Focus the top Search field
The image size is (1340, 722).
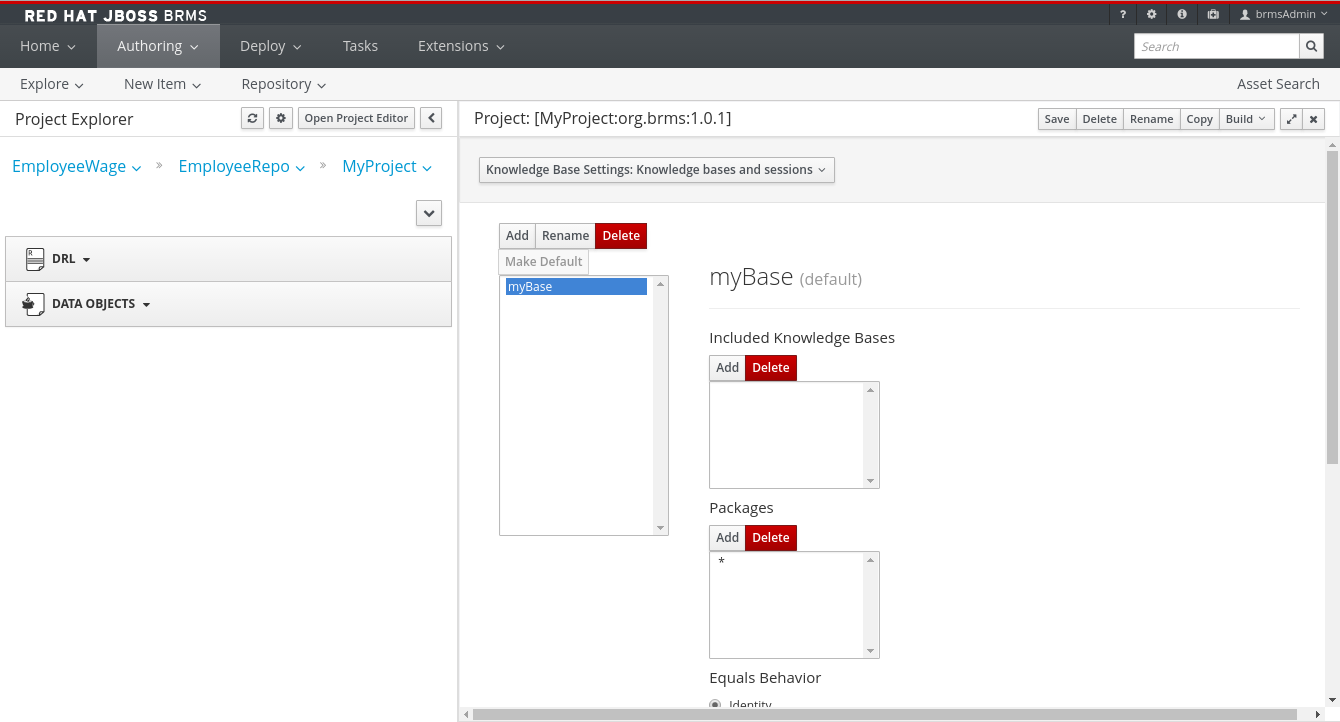(1217, 46)
